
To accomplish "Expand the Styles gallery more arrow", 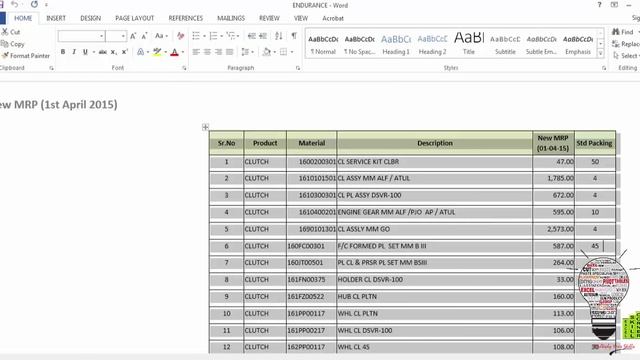I will click(x=600, y=53).
